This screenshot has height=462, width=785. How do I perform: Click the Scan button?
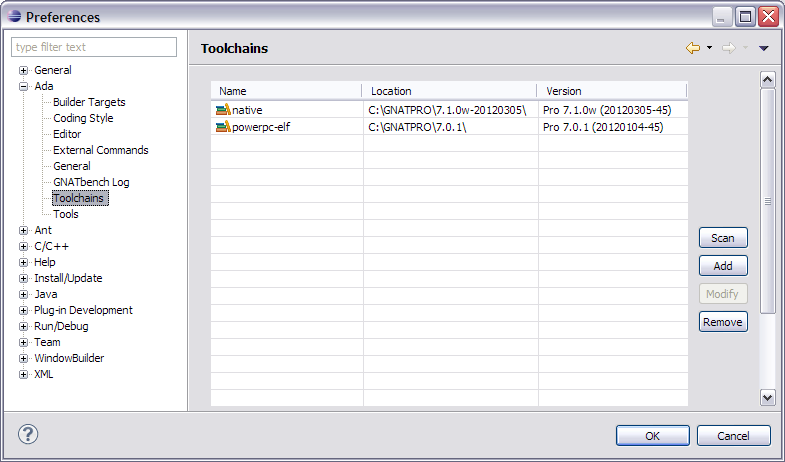click(x=723, y=238)
